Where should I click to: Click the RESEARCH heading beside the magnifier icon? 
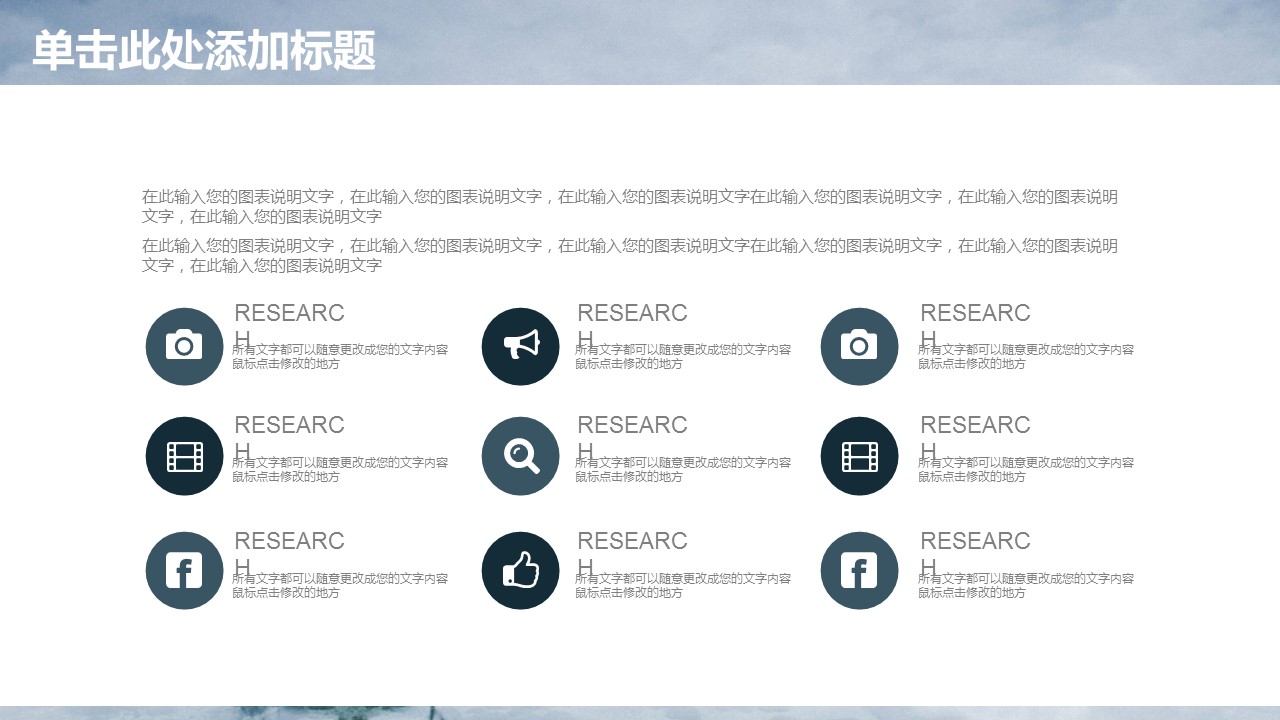tap(632, 426)
